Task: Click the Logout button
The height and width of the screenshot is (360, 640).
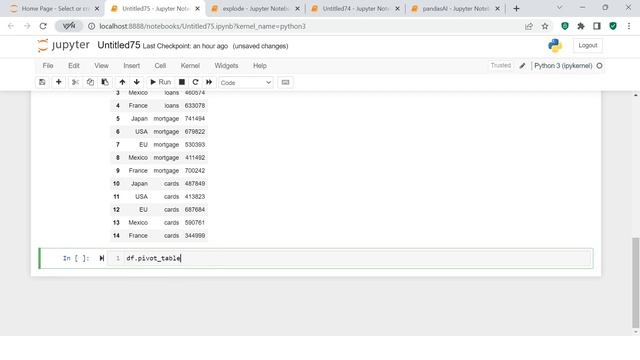Action: (588, 45)
